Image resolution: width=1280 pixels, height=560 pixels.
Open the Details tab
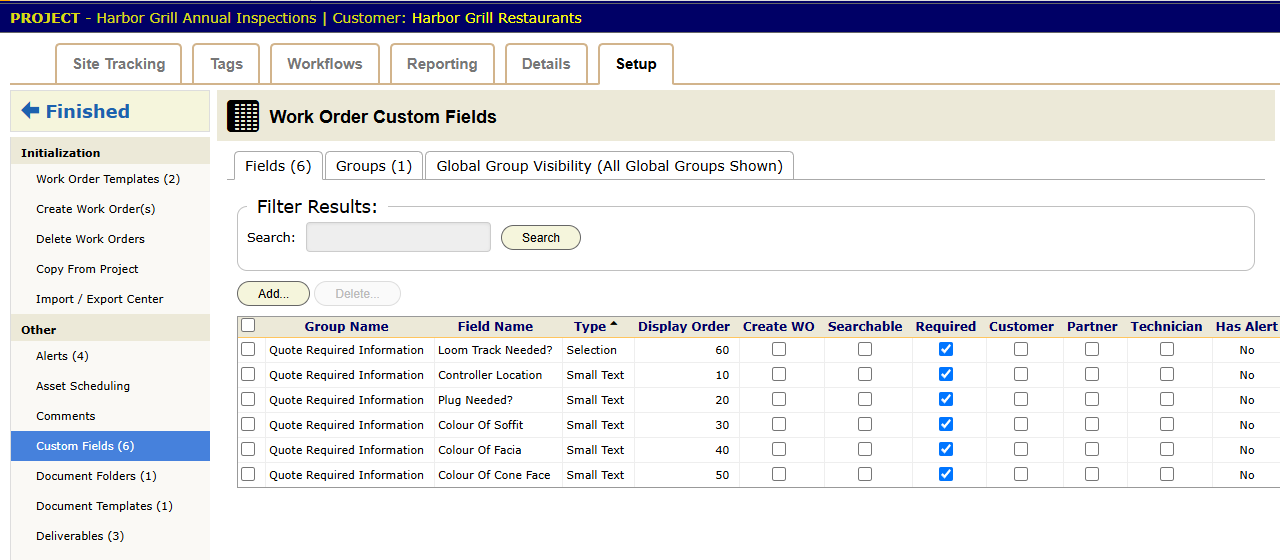(x=546, y=64)
